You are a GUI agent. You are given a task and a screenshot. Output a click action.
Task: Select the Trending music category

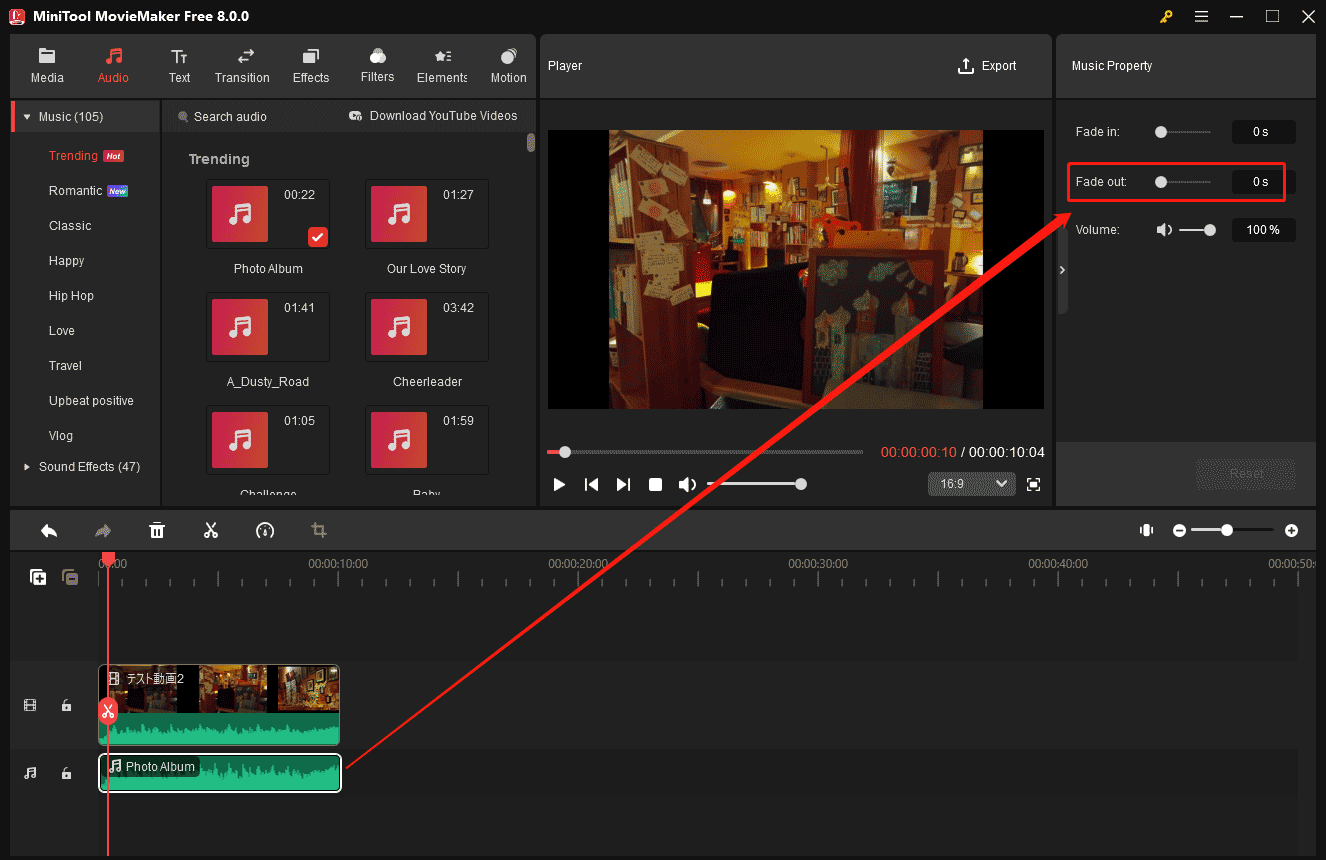coord(73,156)
